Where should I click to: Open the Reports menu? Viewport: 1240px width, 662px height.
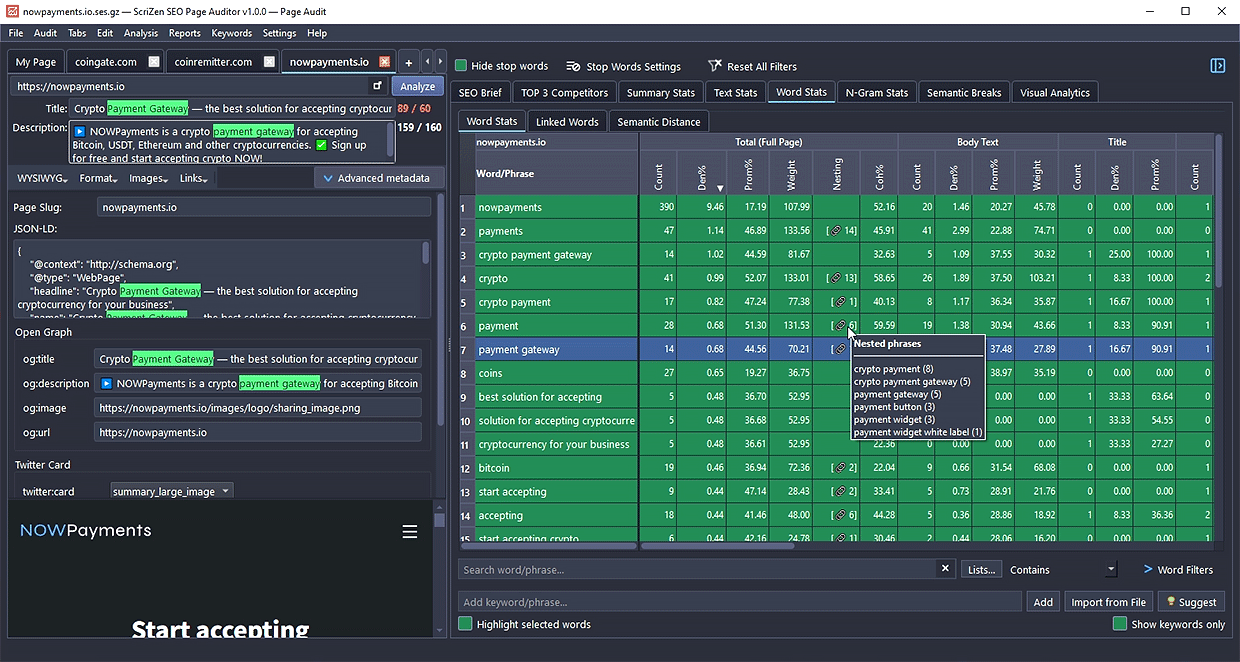pyautogui.click(x=184, y=33)
